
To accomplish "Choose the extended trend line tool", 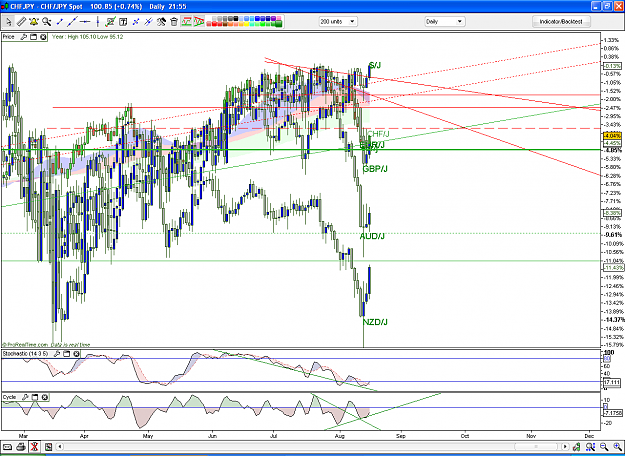I will pos(72,22).
